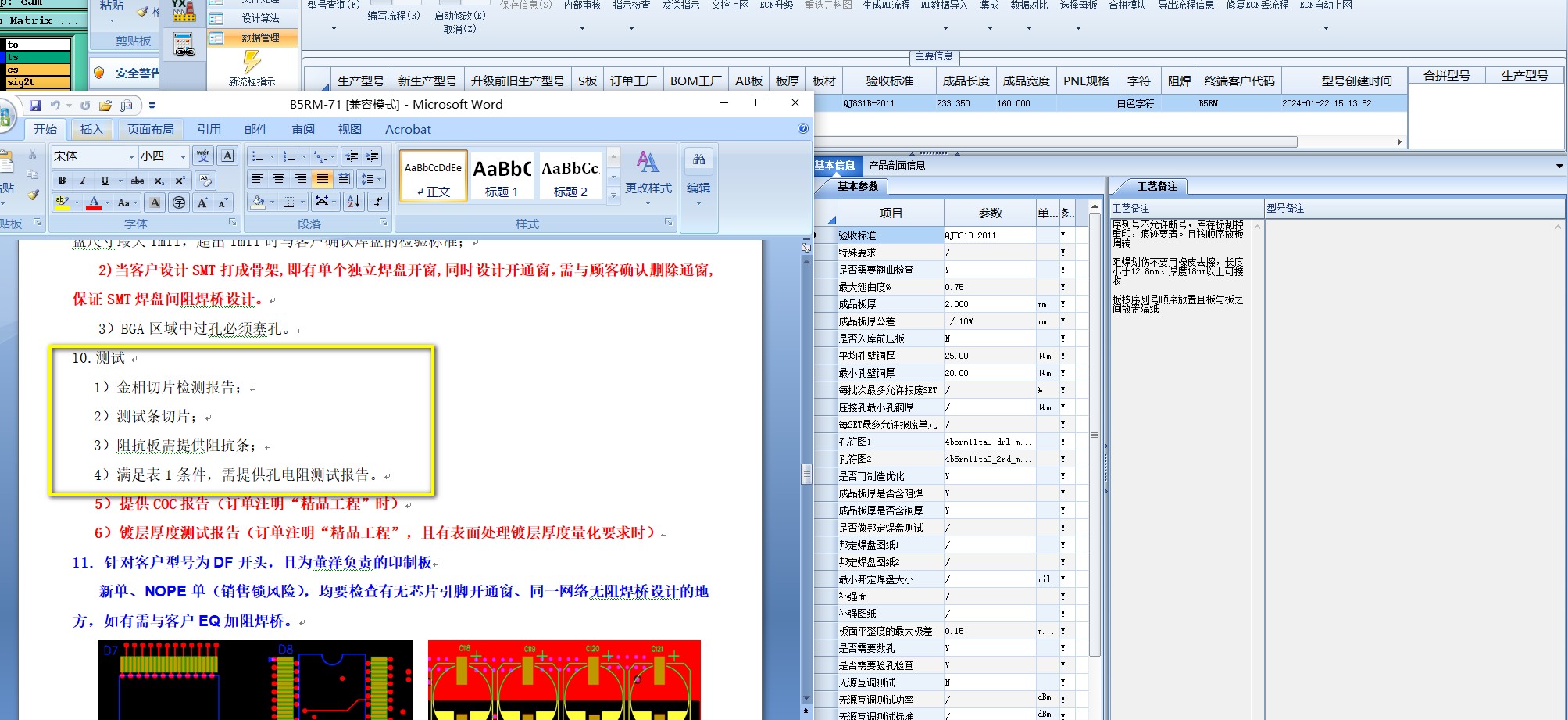1568x720 pixels.
Task: Open bullets list dropdown arrow
Action: 271,156
